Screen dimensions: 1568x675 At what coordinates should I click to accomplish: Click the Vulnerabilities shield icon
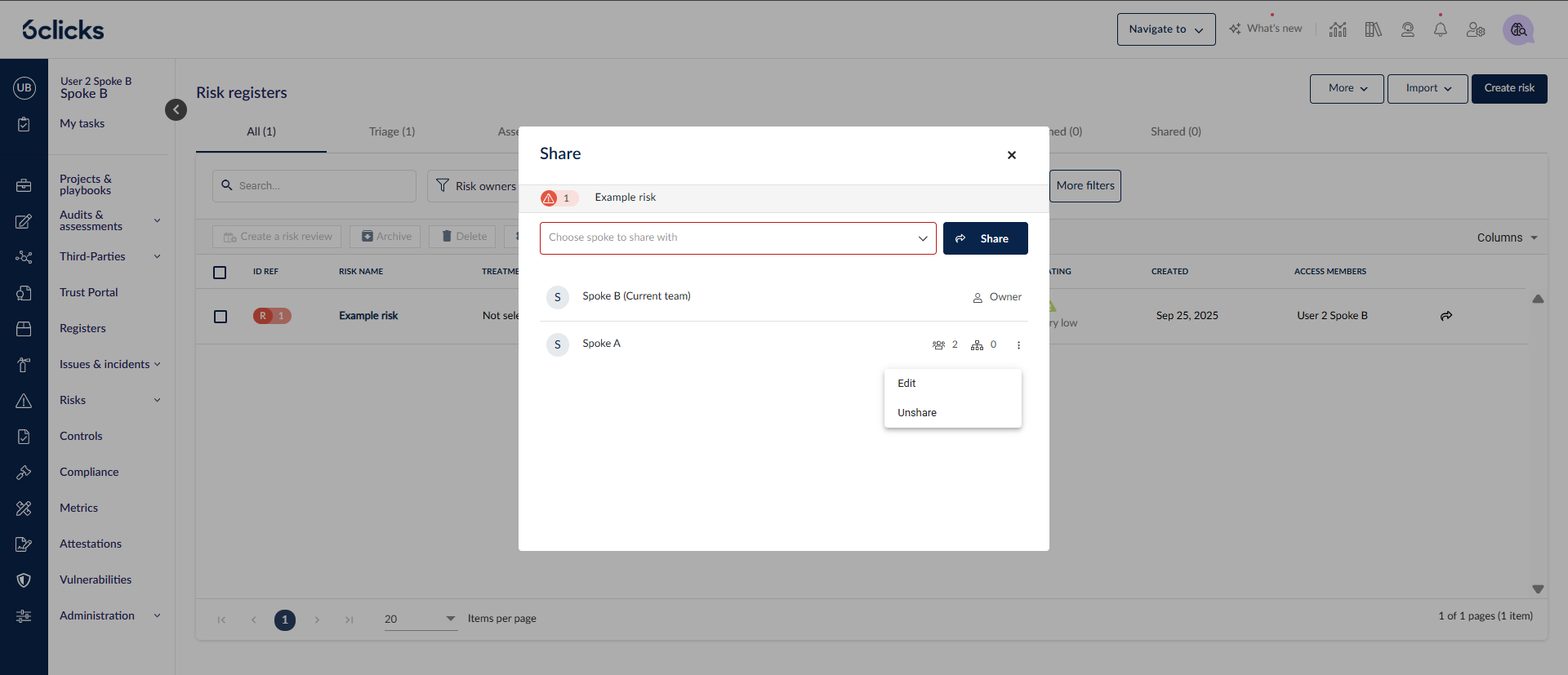[x=24, y=580]
